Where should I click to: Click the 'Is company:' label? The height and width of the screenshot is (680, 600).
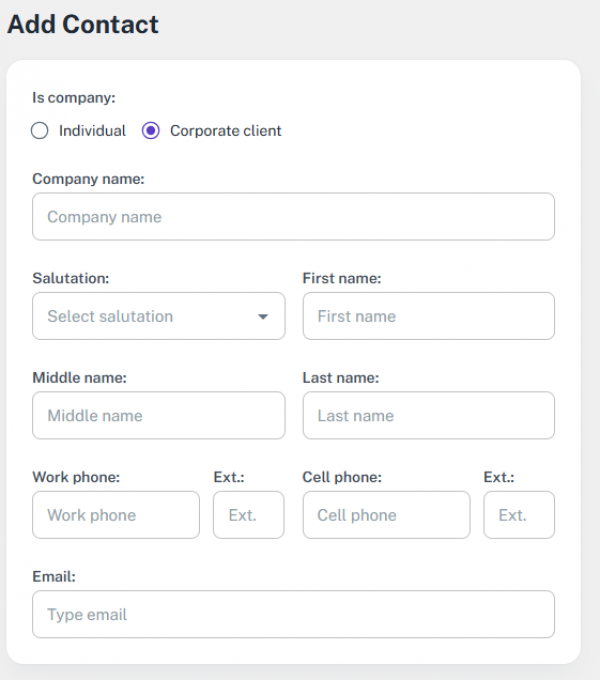(74, 98)
